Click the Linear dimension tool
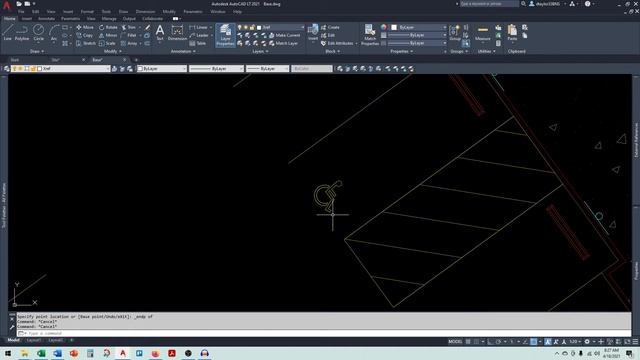This screenshot has height=360, width=640. (x=198, y=27)
